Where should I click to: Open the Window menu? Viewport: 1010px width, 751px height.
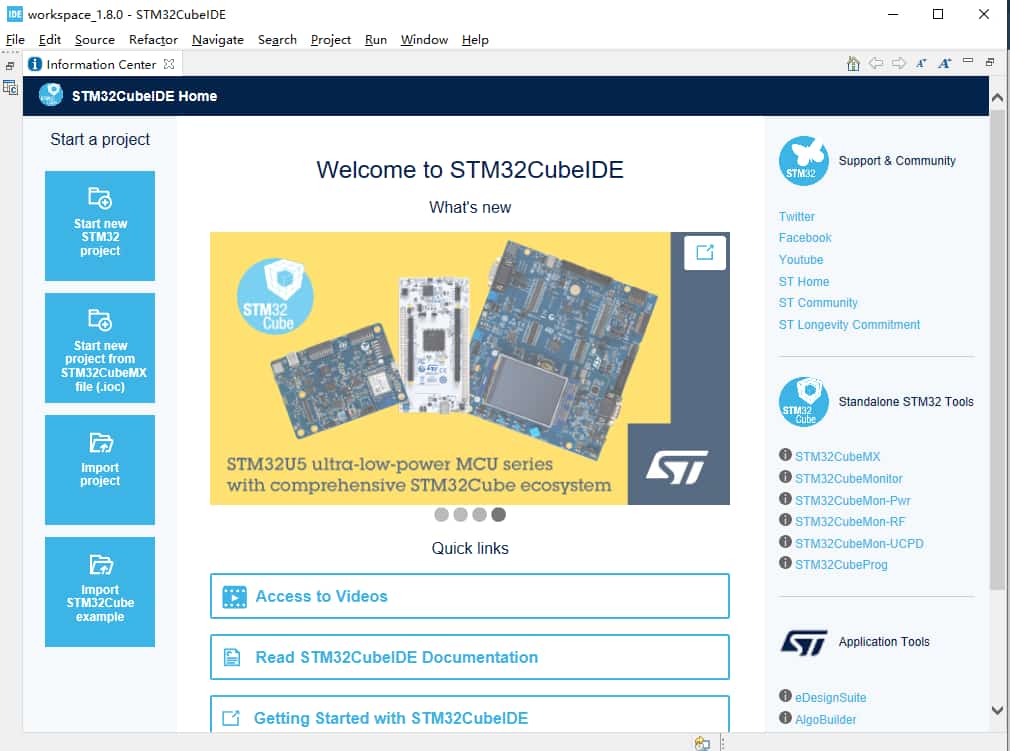pyautogui.click(x=424, y=40)
